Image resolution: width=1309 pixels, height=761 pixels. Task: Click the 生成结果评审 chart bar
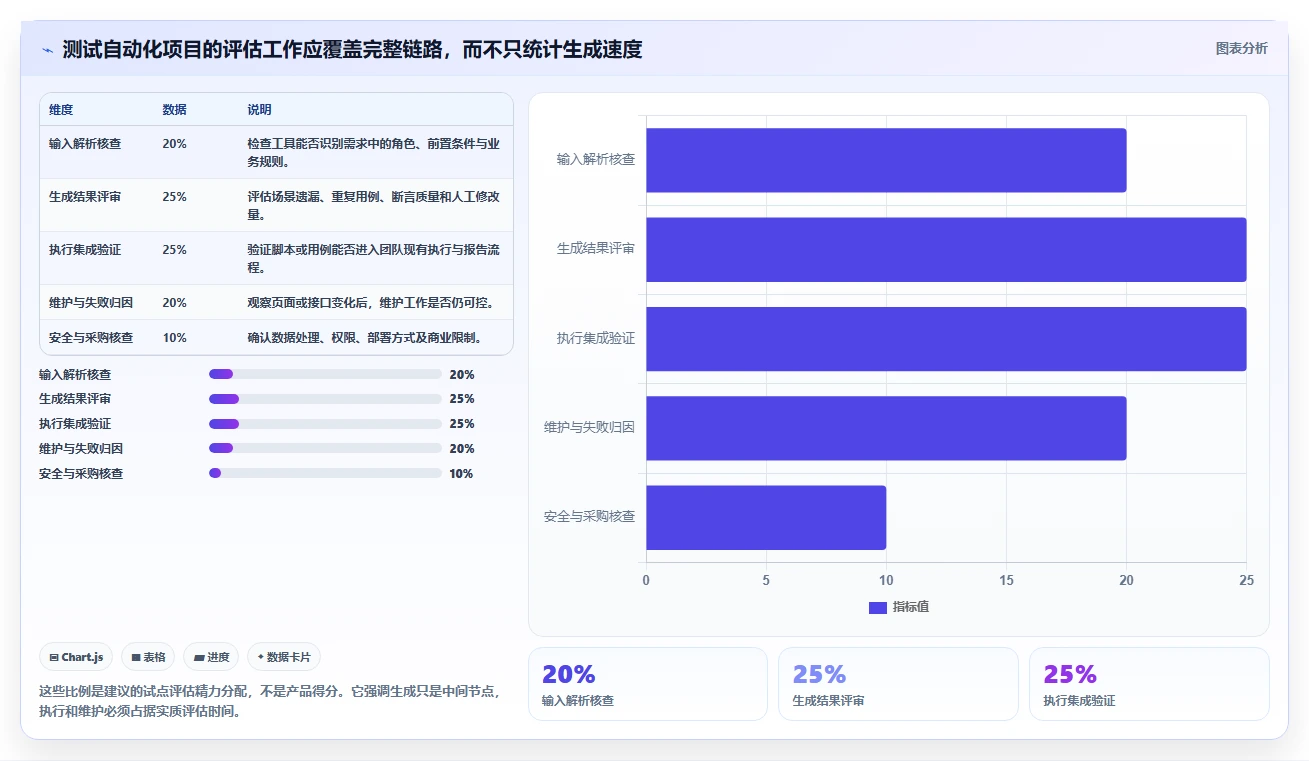(x=946, y=249)
